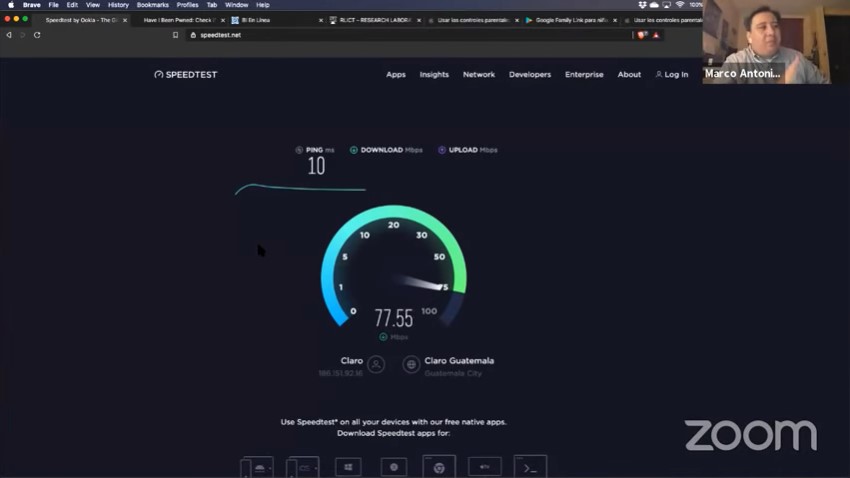850x478 pixels.
Task: Click the Guatemala City server location
Action: coord(453,373)
